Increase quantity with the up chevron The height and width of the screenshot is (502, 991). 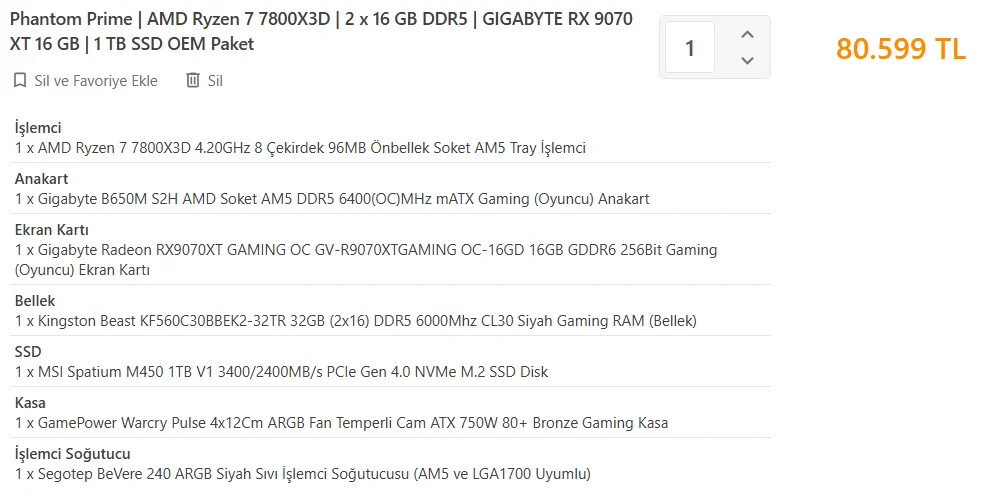[746, 35]
